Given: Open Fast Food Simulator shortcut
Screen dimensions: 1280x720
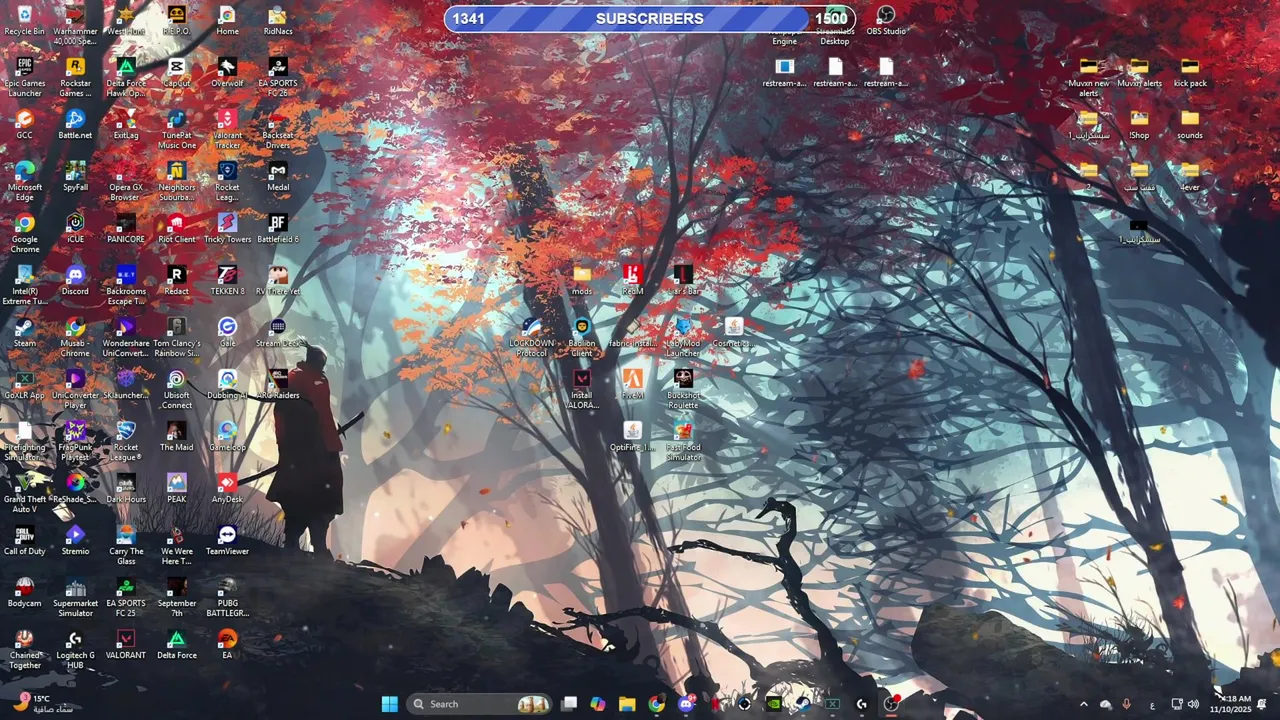Looking at the screenshot, I should 683,441.
